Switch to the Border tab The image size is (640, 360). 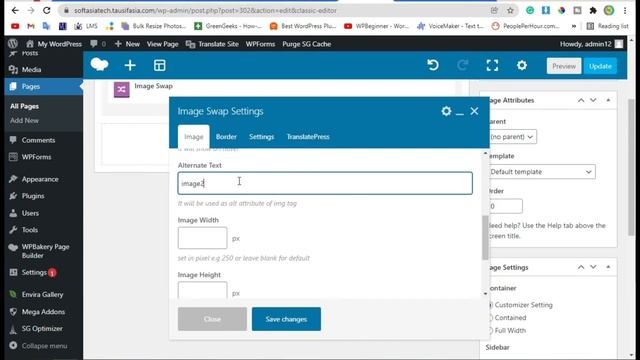pyautogui.click(x=226, y=137)
